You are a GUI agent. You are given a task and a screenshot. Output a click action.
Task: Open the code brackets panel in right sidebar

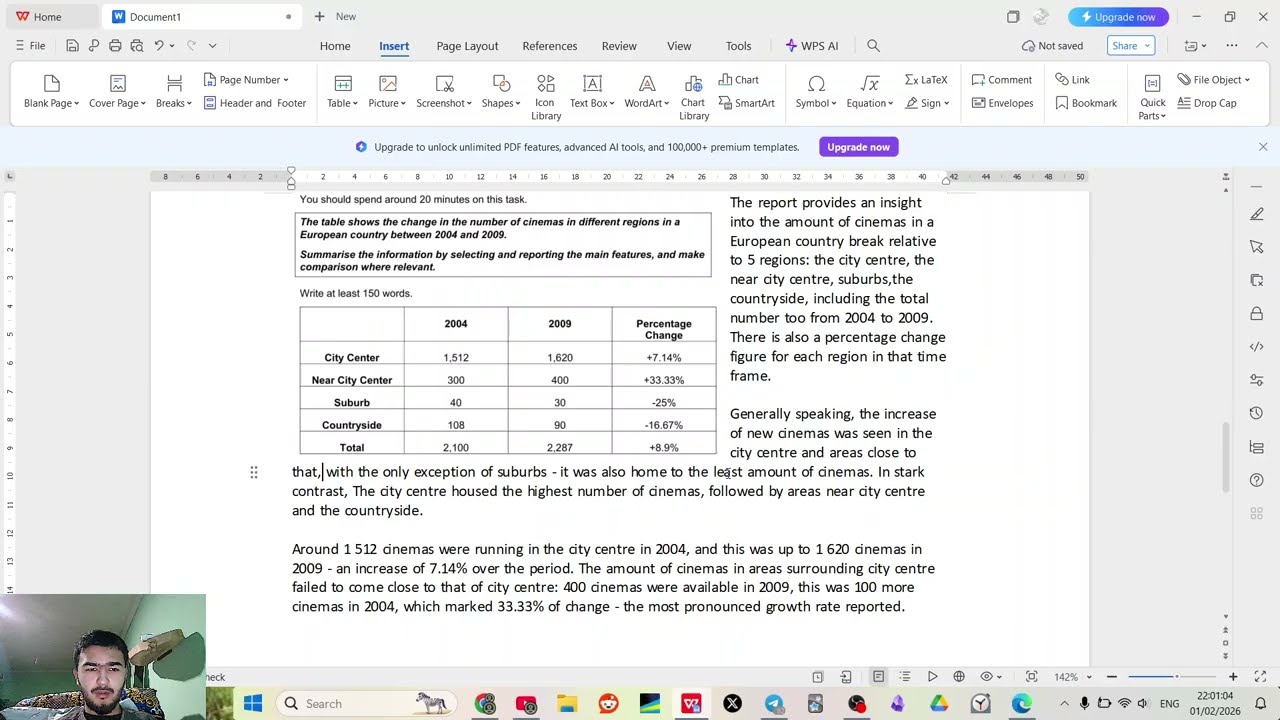(1257, 347)
